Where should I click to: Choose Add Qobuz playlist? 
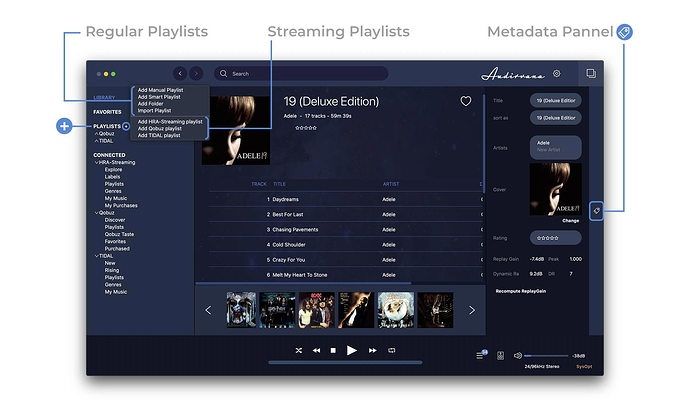(x=159, y=129)
